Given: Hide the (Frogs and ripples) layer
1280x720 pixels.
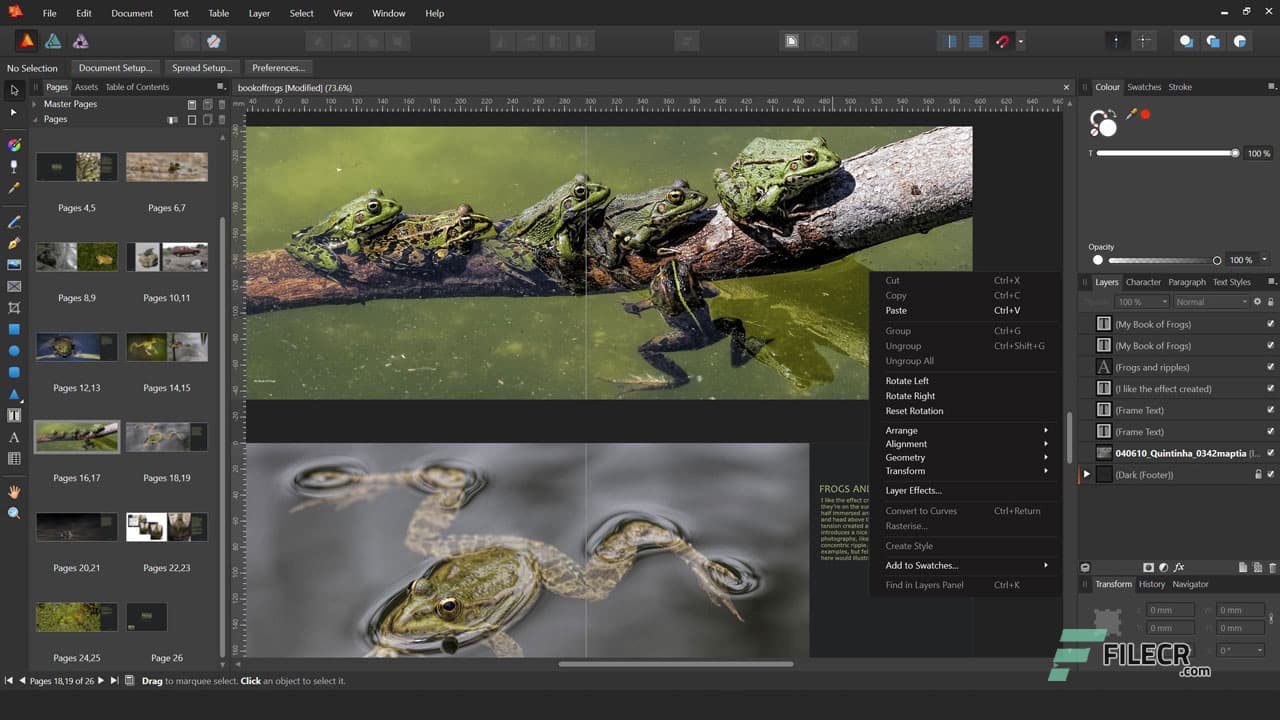Looking at the screenshot, I should click(1269, 366).
